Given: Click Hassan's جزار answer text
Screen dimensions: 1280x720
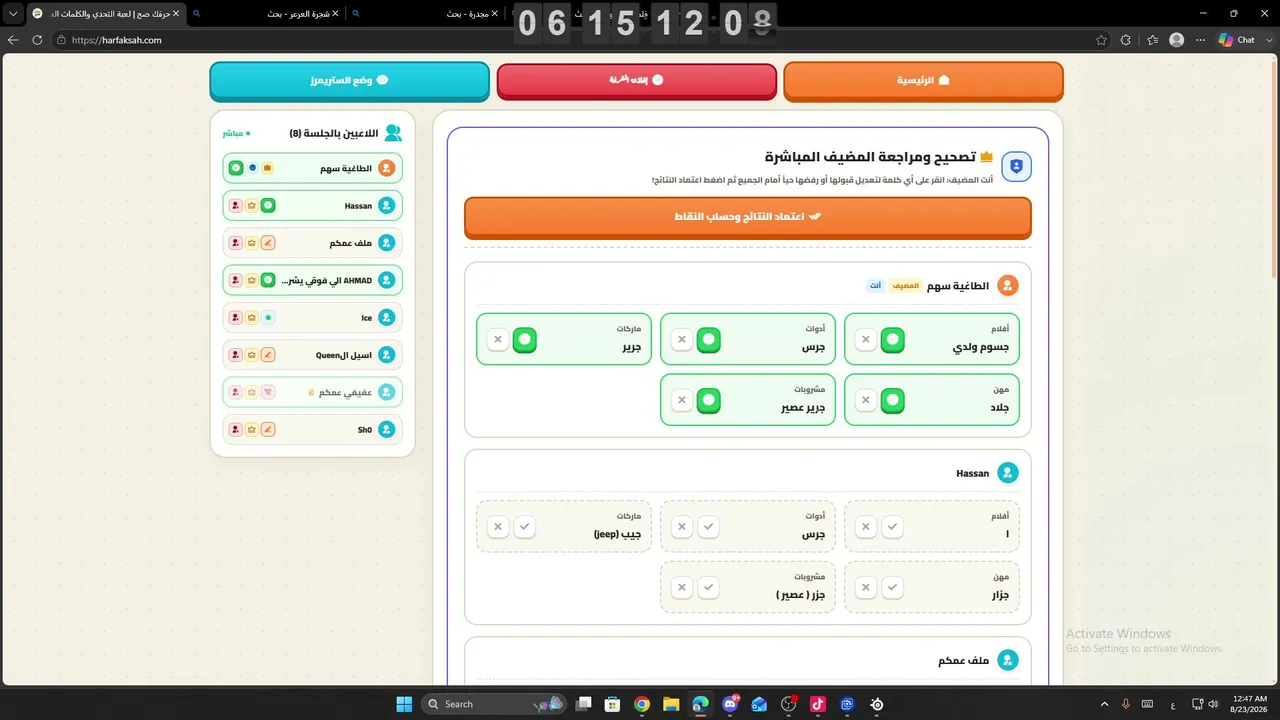Looking at the screenshot, I should pyautogui.click(x=999, y=594).
